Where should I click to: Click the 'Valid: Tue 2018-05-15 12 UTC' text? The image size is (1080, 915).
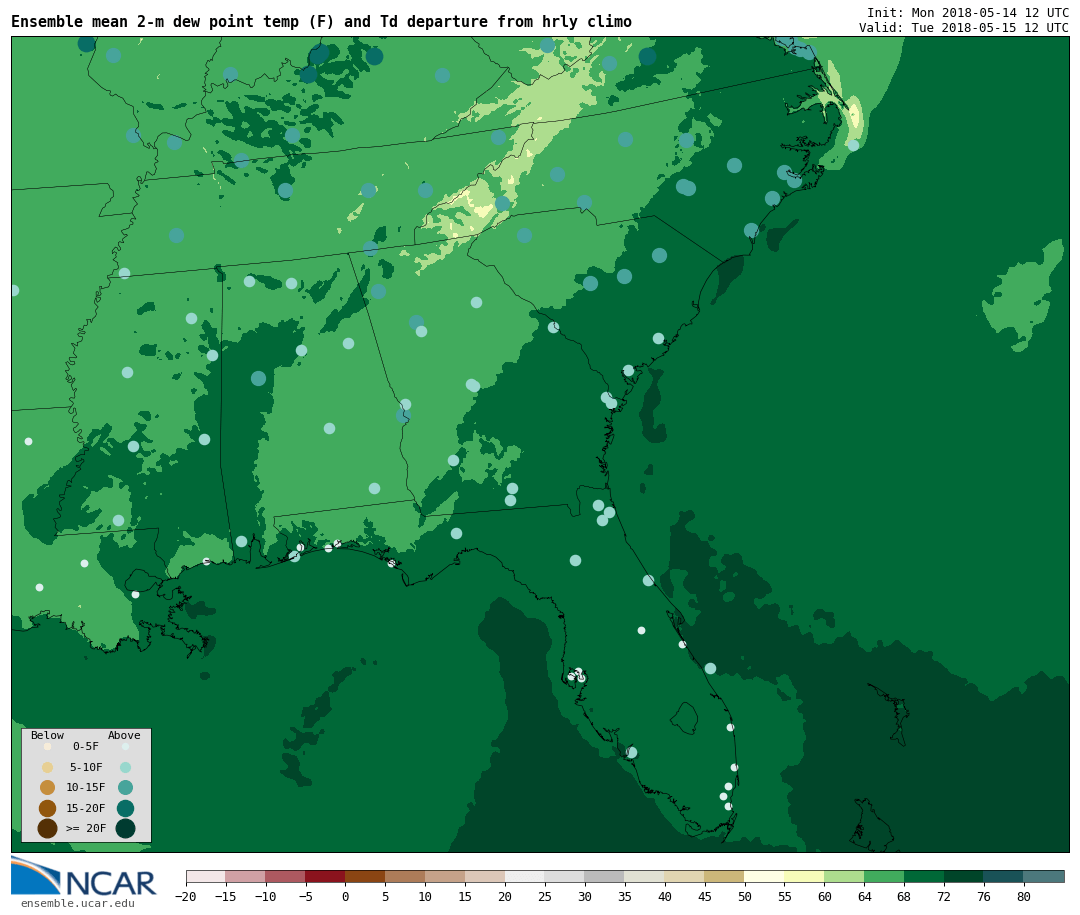click(x=964, y=28)
